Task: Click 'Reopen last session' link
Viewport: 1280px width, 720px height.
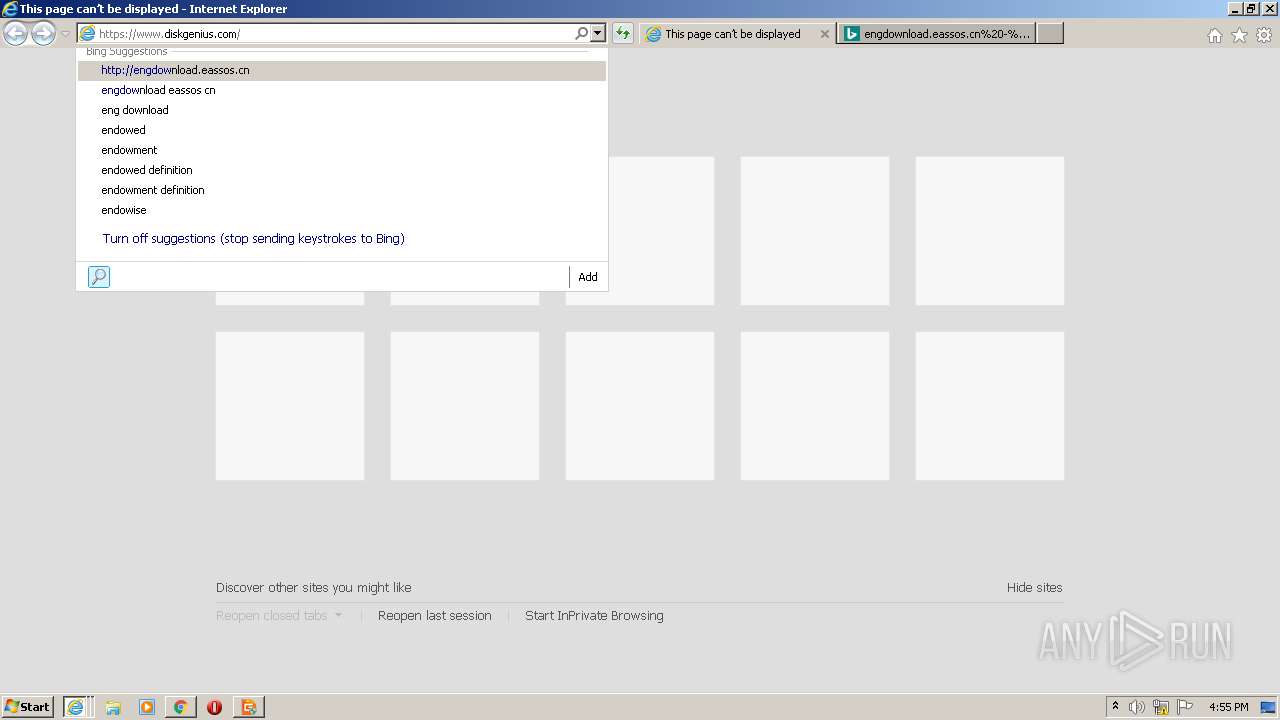Action: tap(435, 616)
